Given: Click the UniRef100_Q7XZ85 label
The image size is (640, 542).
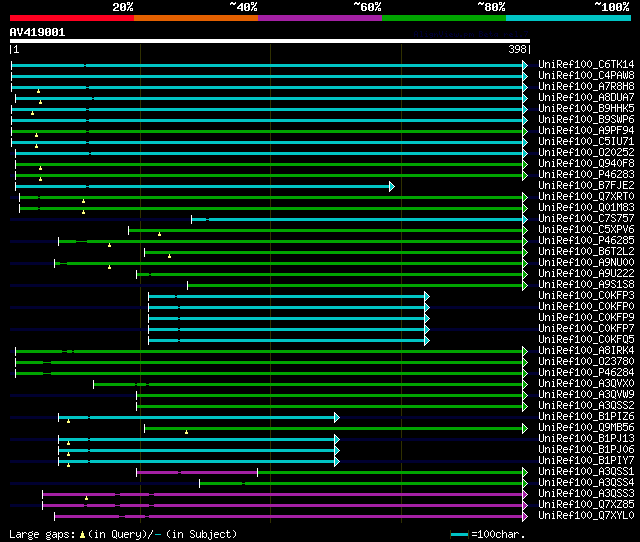Looking at the screenshot, I should [x=586, y=505].
